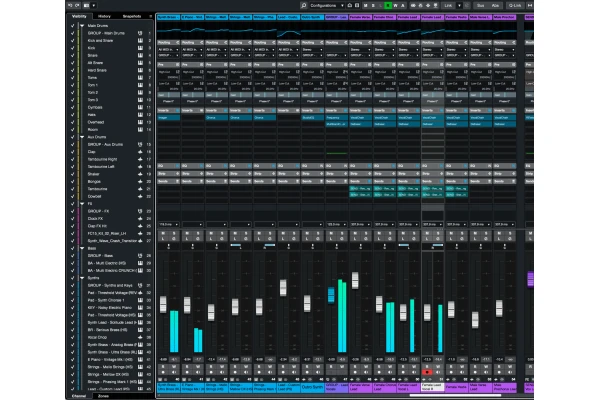The image size is (600, 400).
Task: Open the dropdown arrow beside layout icon
Action: coord(94,5)
